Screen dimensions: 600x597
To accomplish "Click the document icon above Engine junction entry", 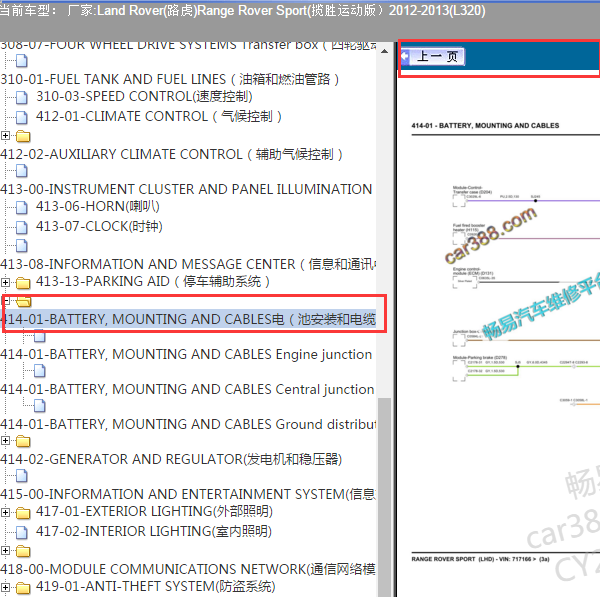I will click(x=39, y=337).
